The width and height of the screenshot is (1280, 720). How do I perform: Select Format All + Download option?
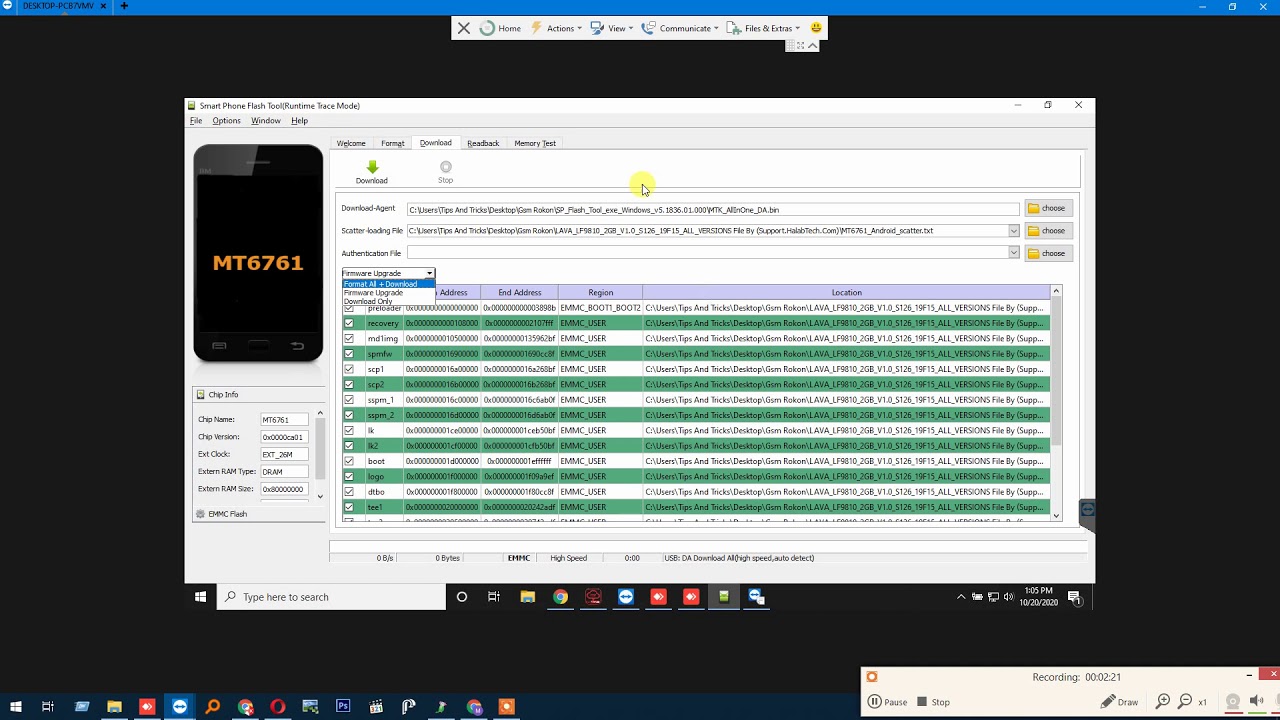[x=388, y=284]
